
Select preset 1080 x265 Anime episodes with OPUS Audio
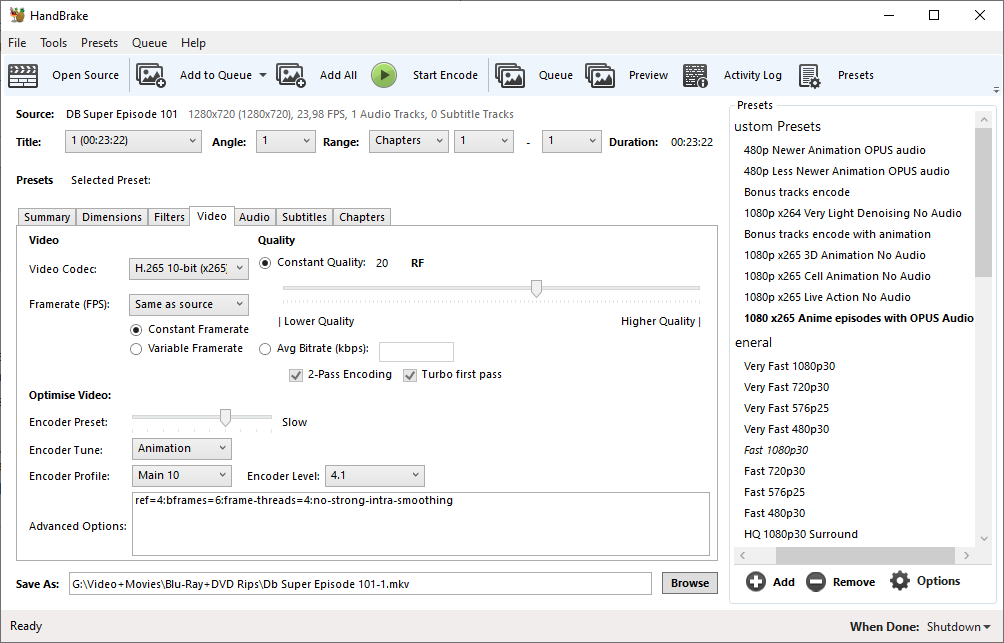(859, 318)
